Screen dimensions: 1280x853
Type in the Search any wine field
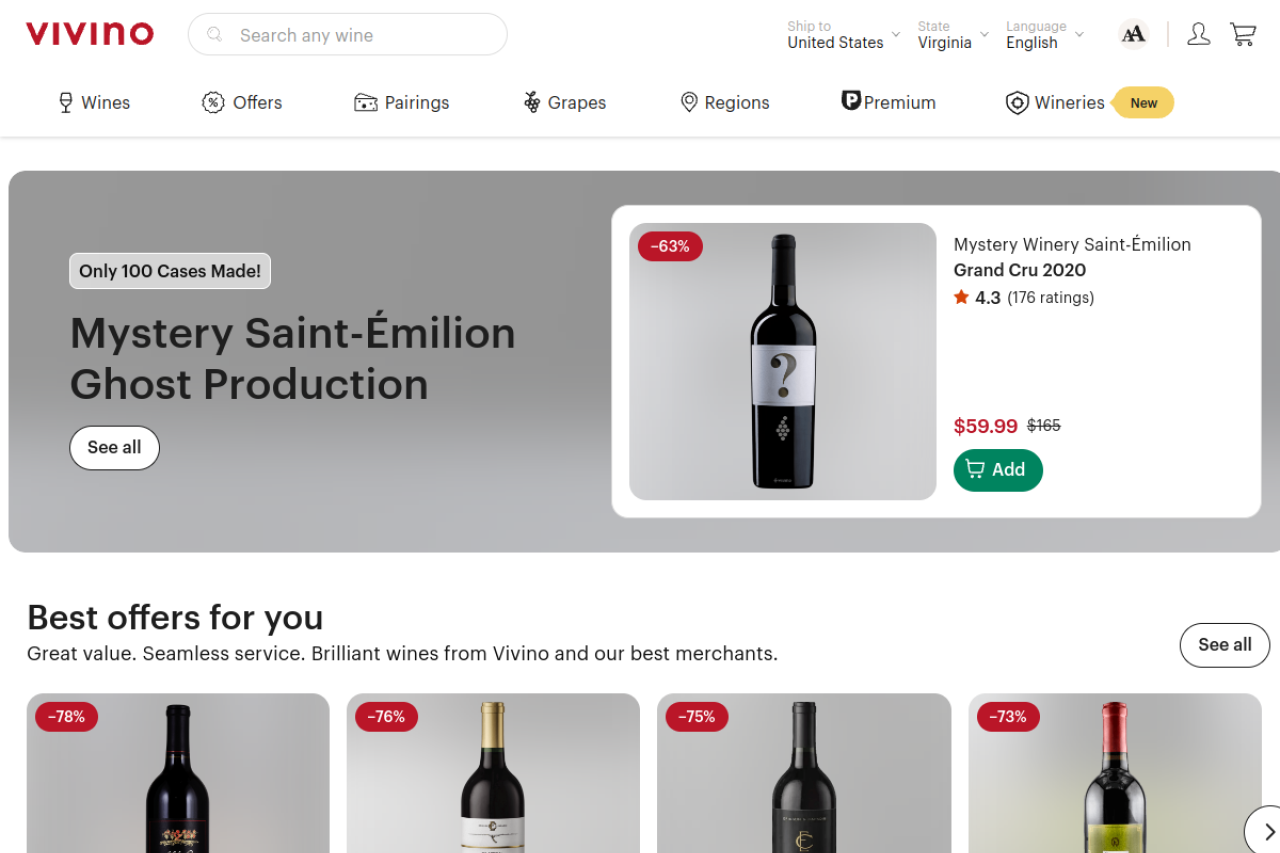(360, 35)
